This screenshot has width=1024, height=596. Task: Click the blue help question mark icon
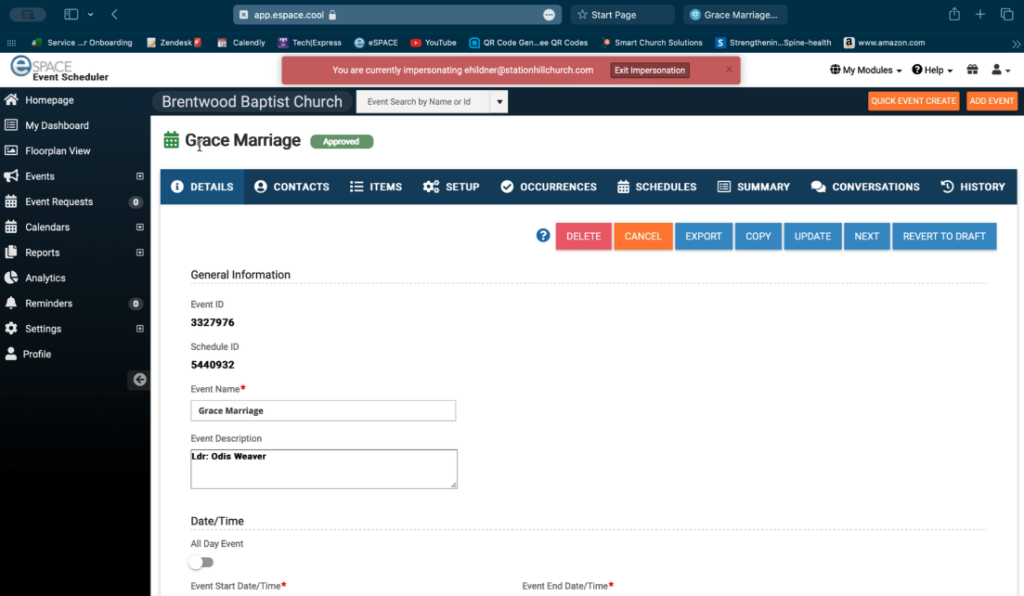click(x=543, y=236)
